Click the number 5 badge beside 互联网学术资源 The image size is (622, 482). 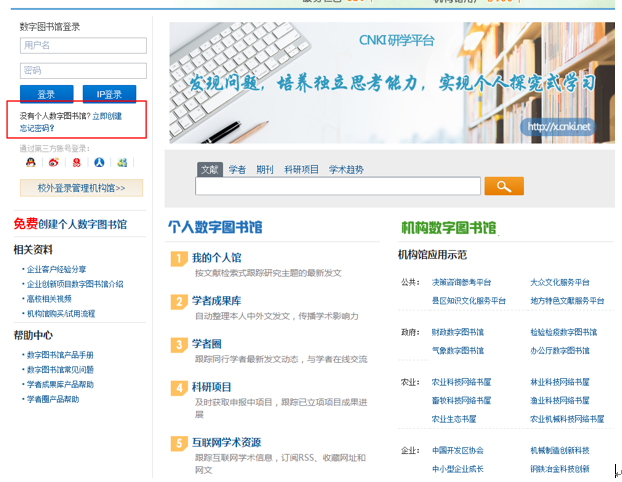point(179,444)
